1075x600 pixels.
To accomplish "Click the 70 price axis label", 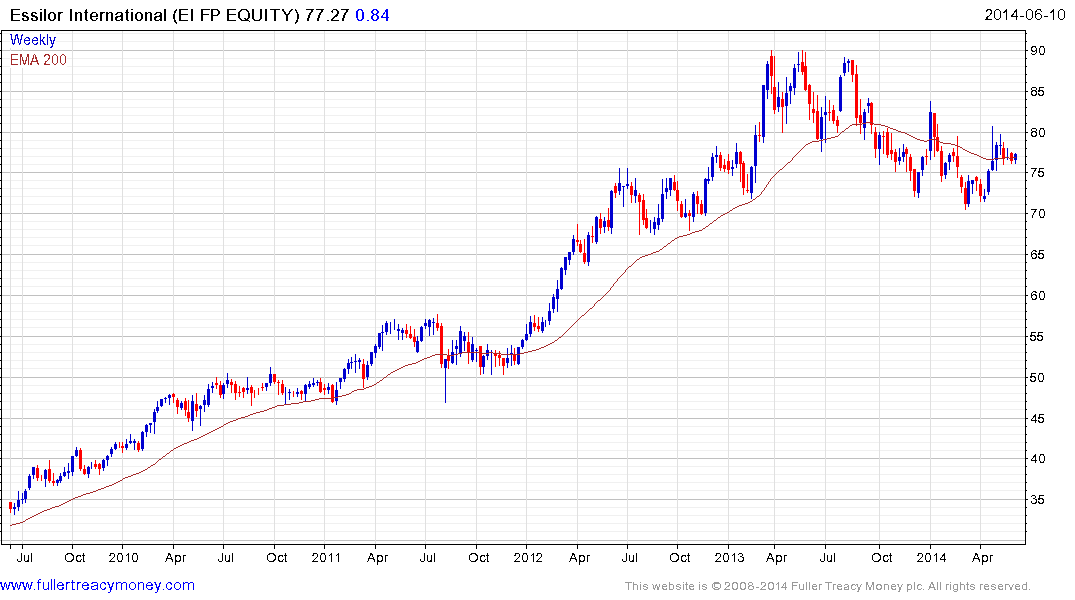I will click(x=1037, y=214).
